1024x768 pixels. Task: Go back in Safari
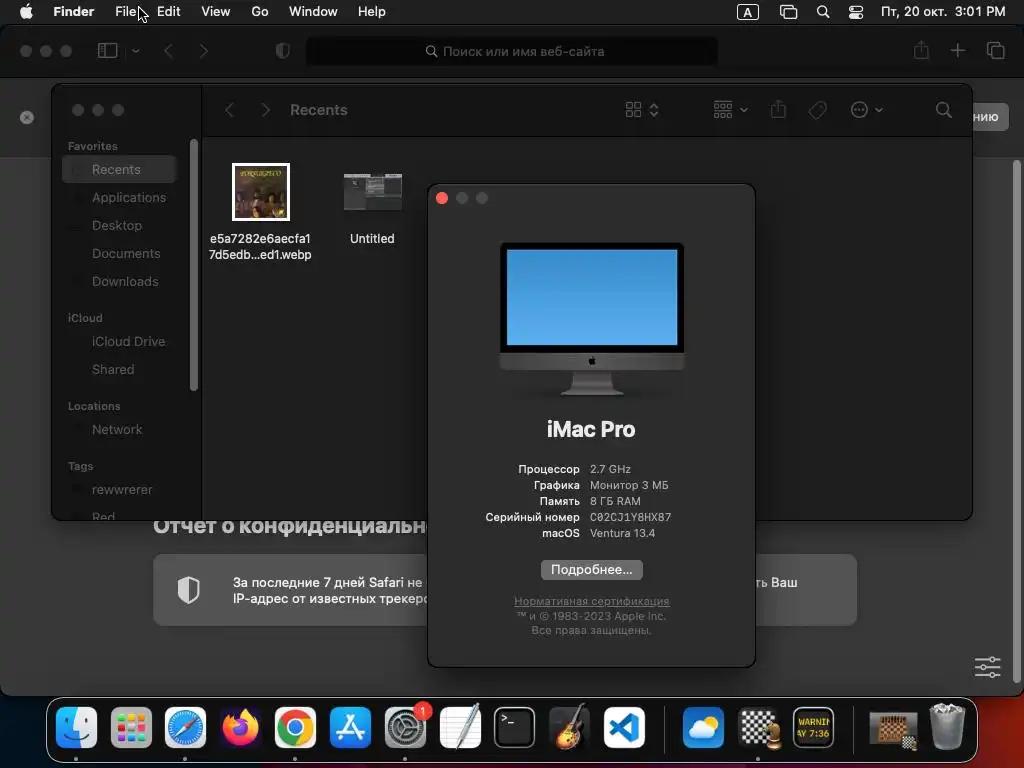(x=168, y=50)
